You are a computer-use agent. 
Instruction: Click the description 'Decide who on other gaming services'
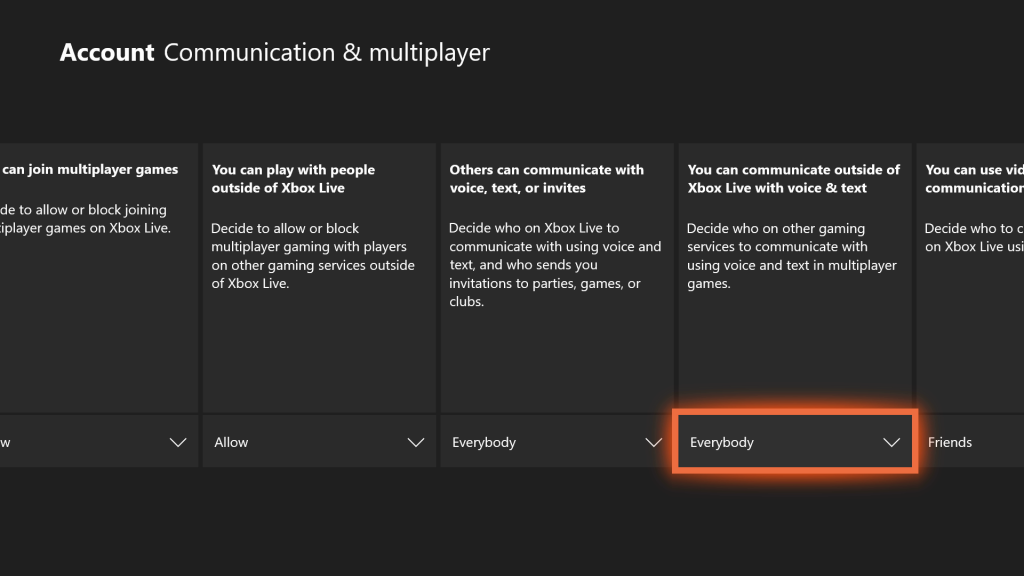pyautogui.click(x=792, y=256)
